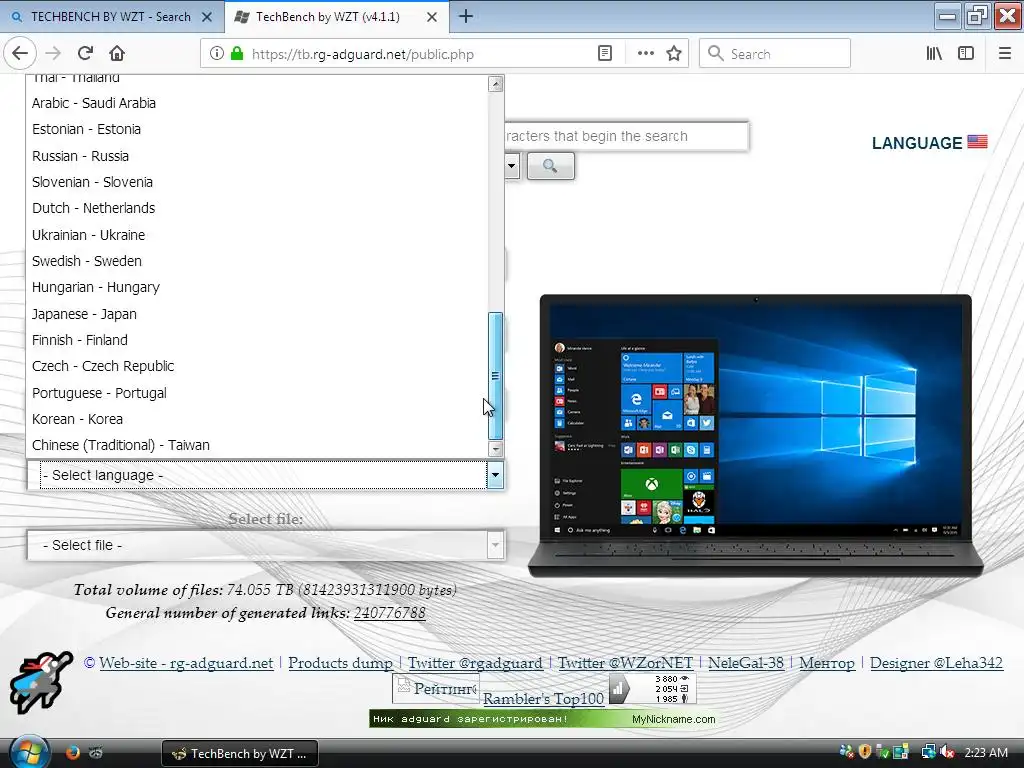Choose Hungarian - Hungary option
Image resolution: width=1024 pixels, height=768 pixels.
click(257, 287)
